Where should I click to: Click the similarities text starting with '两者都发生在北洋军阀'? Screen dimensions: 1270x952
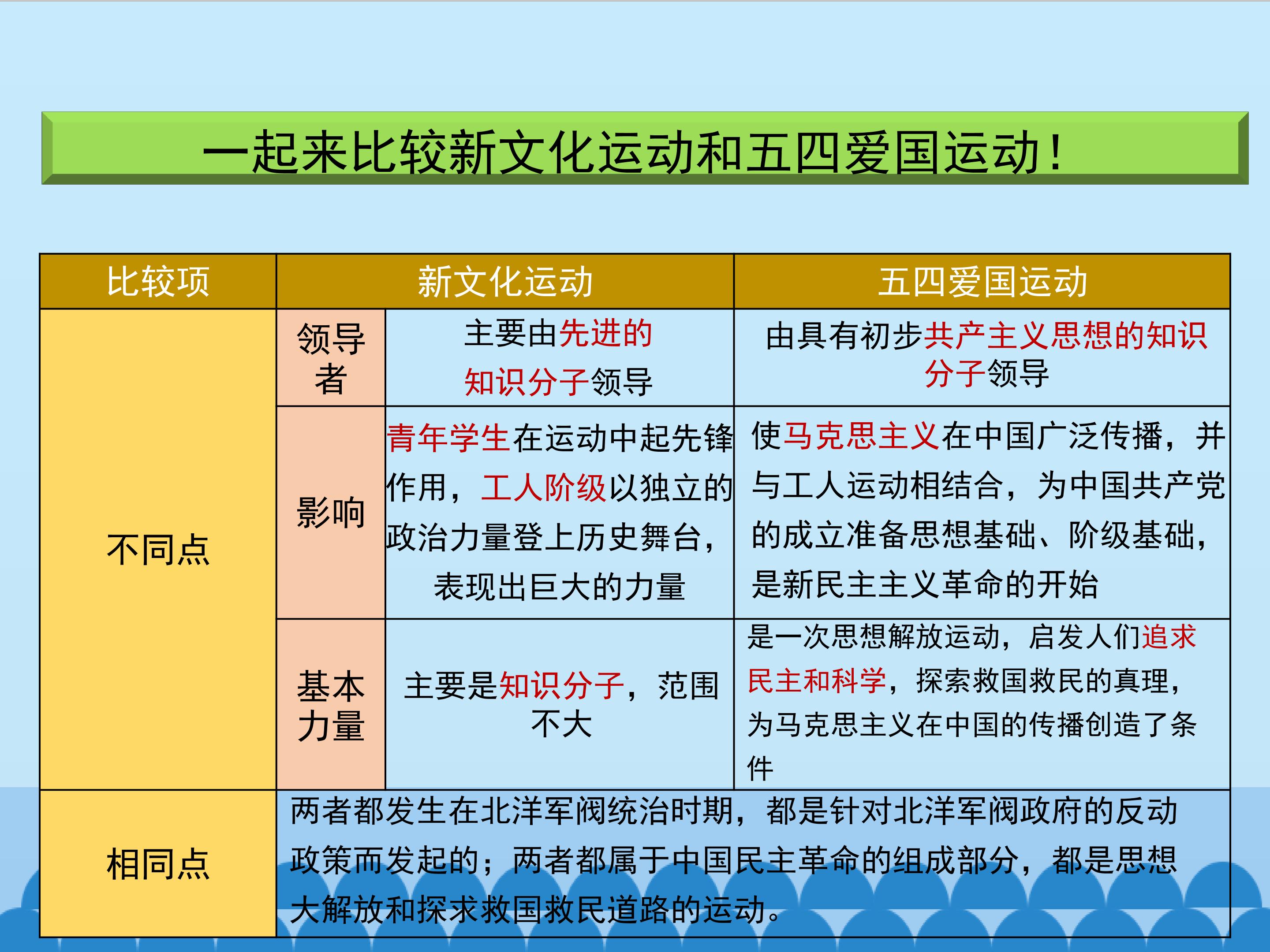click(753, 863)
